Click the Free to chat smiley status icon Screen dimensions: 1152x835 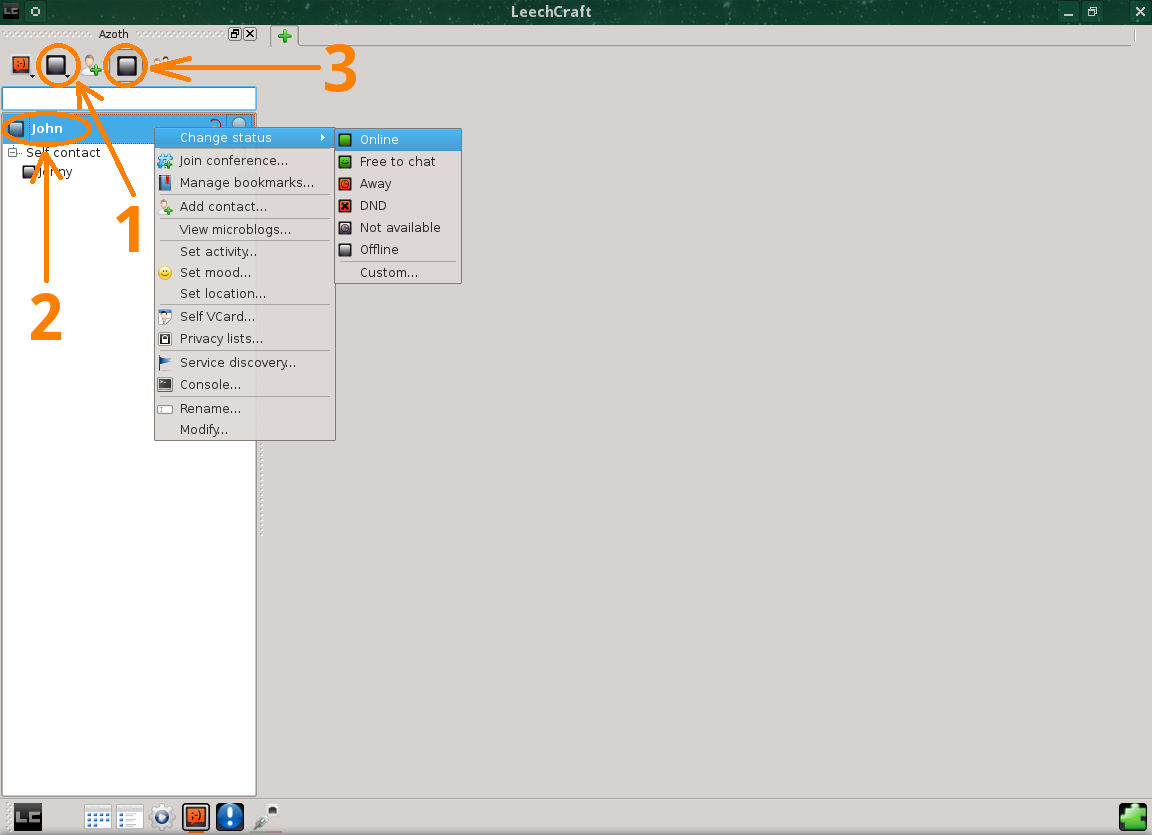click(345, 162)
